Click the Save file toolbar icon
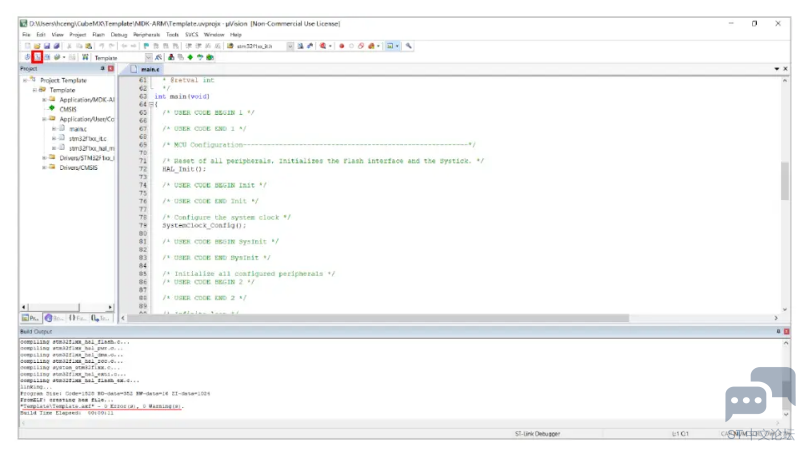Viewport: 804px width, 450px height. click(47, 46)
